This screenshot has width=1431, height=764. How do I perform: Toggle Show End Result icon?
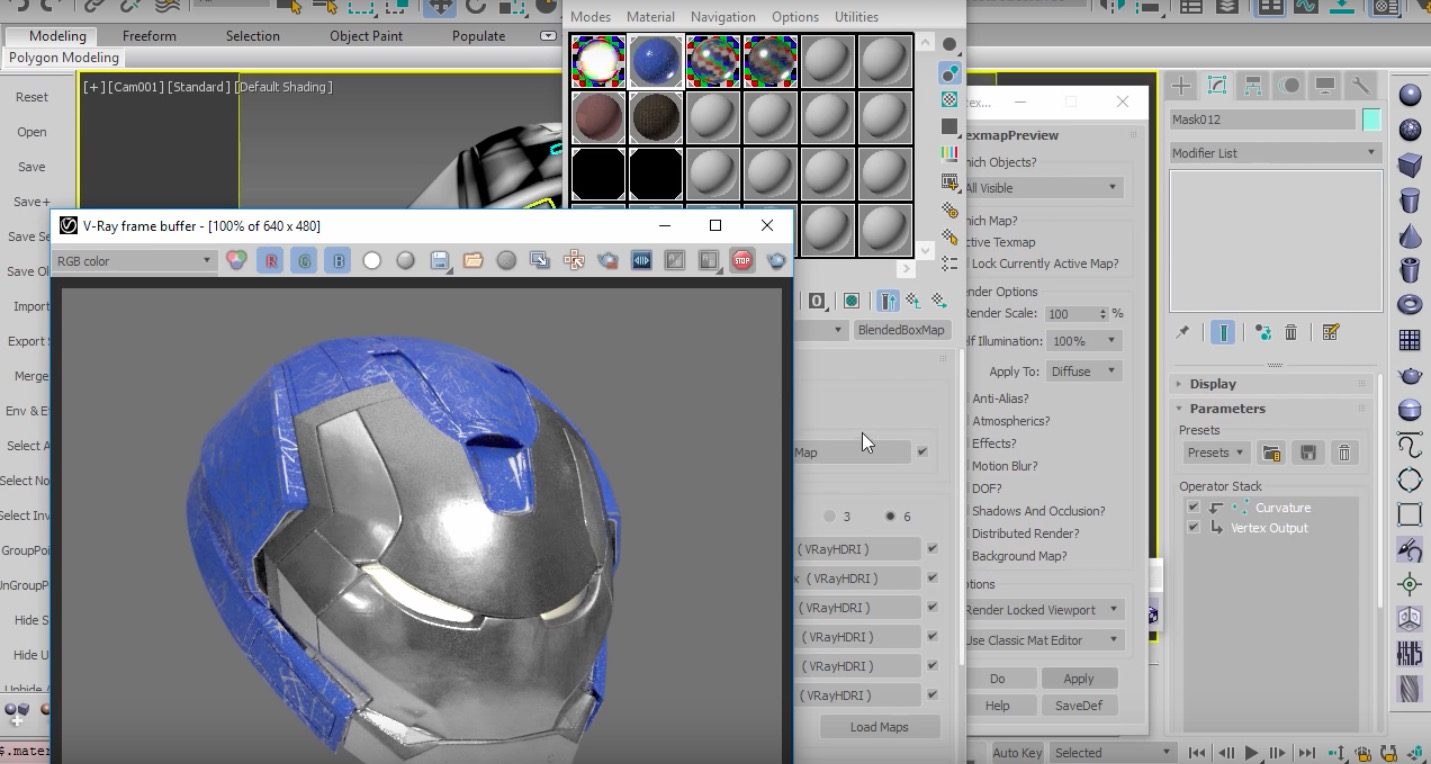coord(1222,333)
